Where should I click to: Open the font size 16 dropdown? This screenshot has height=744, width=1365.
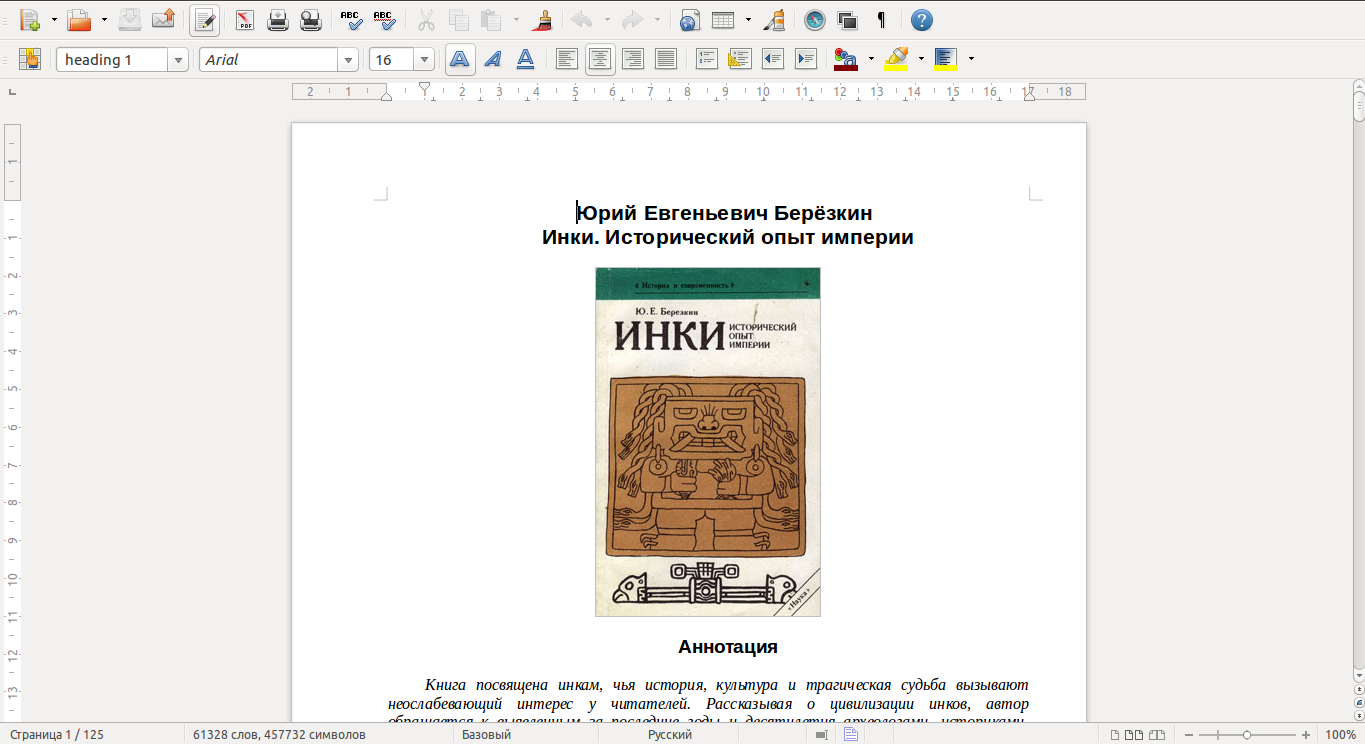pyautogui.click(x=425, y=60)
